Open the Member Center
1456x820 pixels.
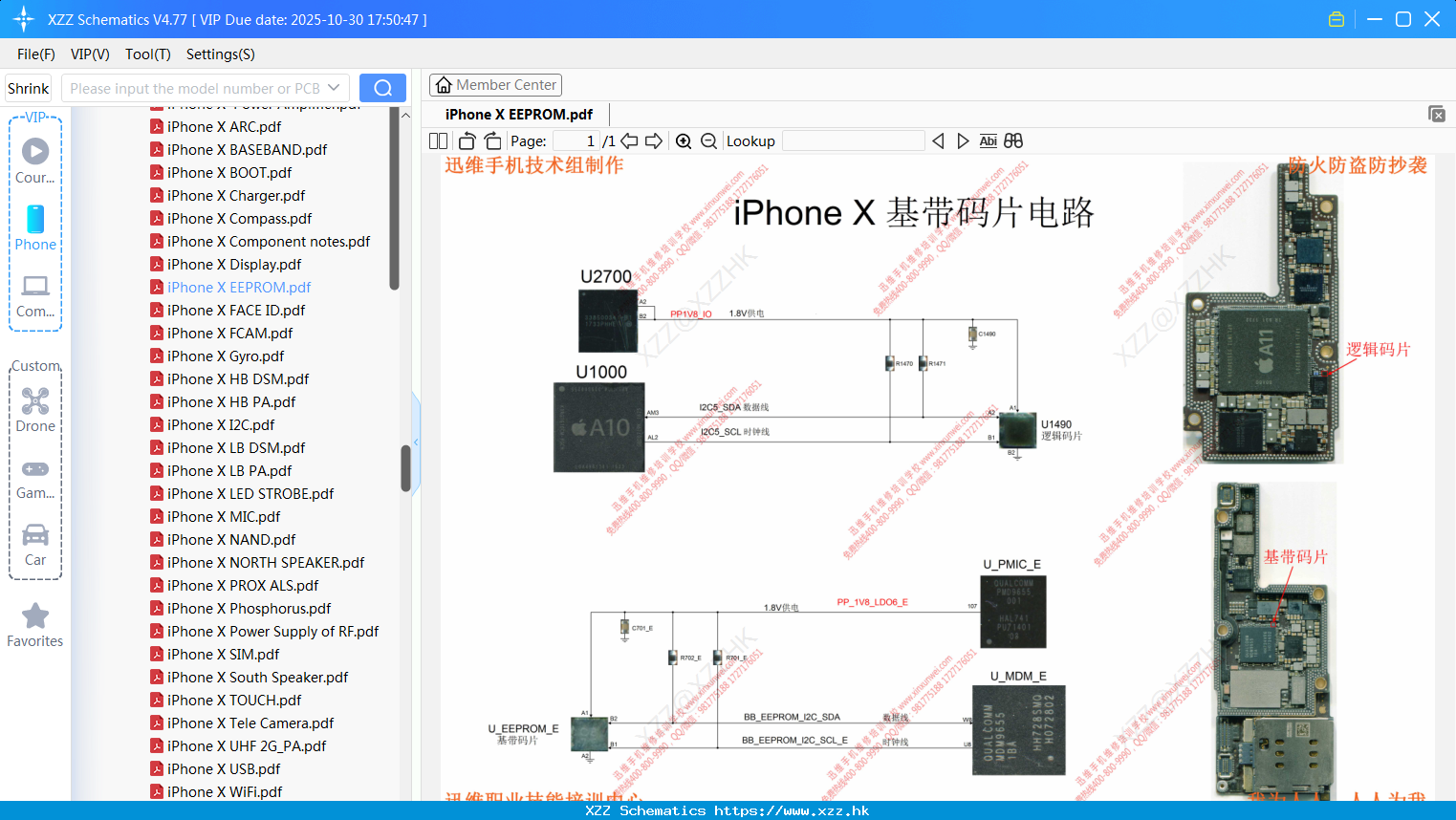pos(495,85)
